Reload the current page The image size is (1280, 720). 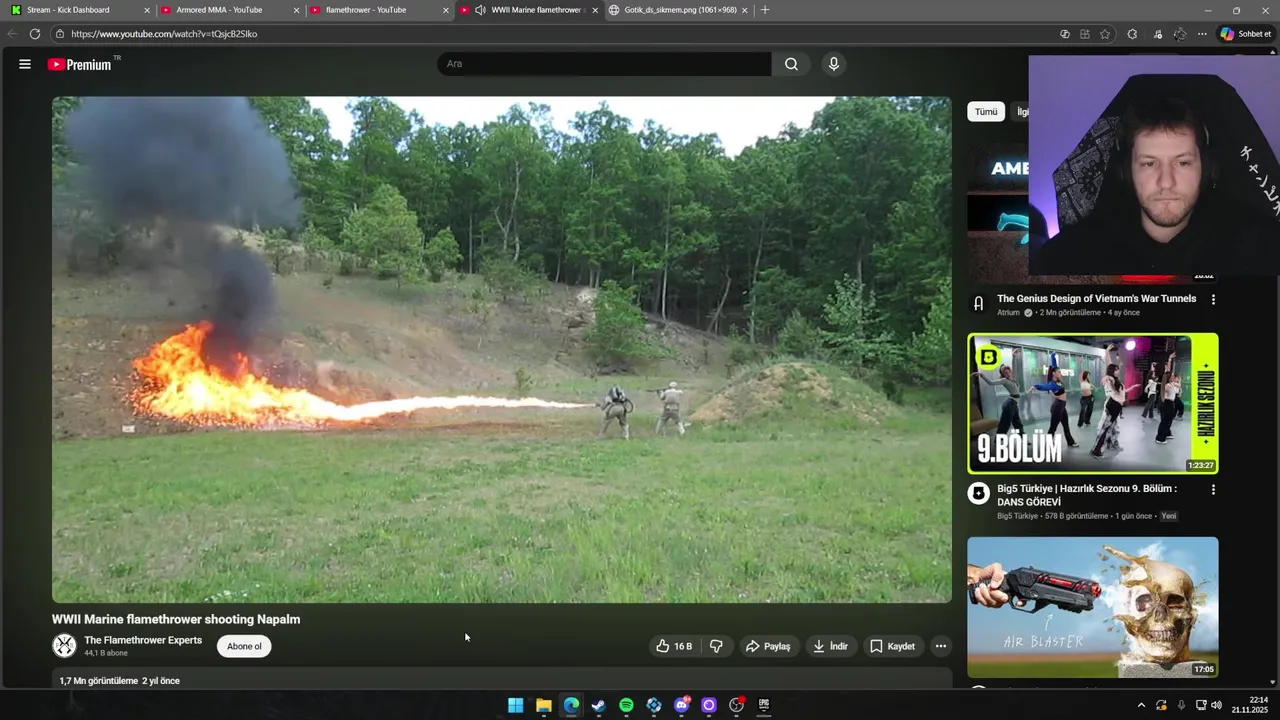pyautogui.click(x=34, y=34)
